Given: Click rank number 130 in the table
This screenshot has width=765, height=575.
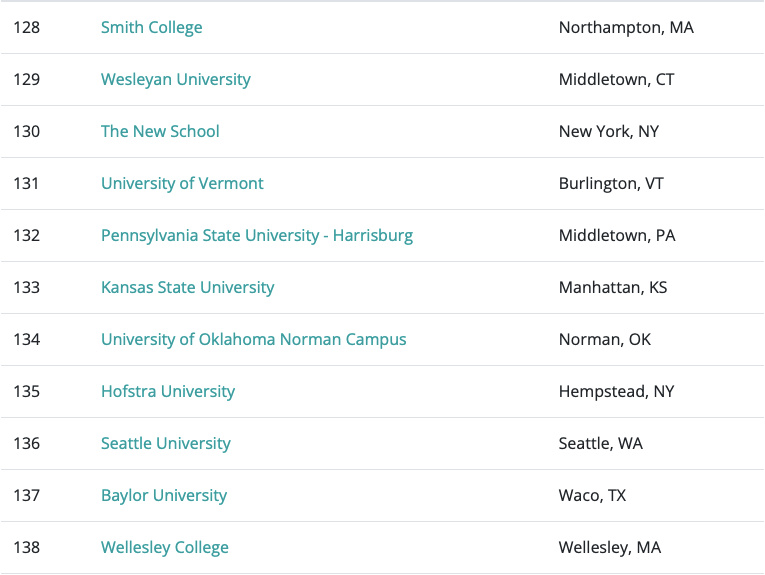Looking at the screenshot, I should [27, 132].
